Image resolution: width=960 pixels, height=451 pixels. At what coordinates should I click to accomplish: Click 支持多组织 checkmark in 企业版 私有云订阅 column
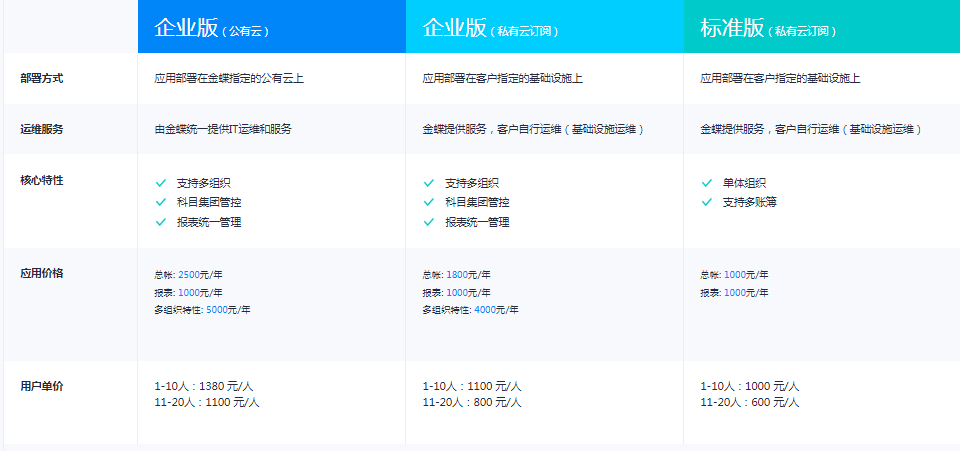point(428,183)
